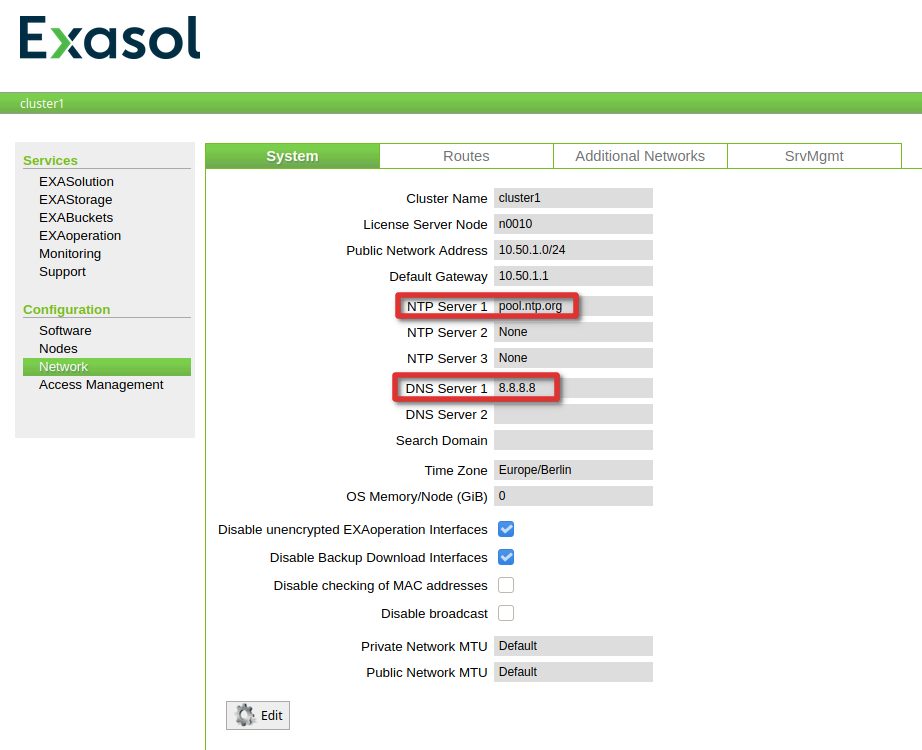Screen dimensions: 922x750
Task: Toggle Disable unencrypted EXAoperation Interfaces checkbox
Action: click(x=506, y=529)
